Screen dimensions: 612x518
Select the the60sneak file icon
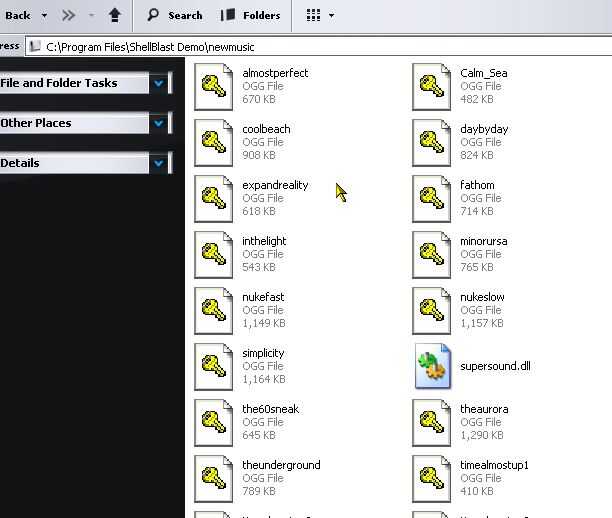[x=213, y=423]
